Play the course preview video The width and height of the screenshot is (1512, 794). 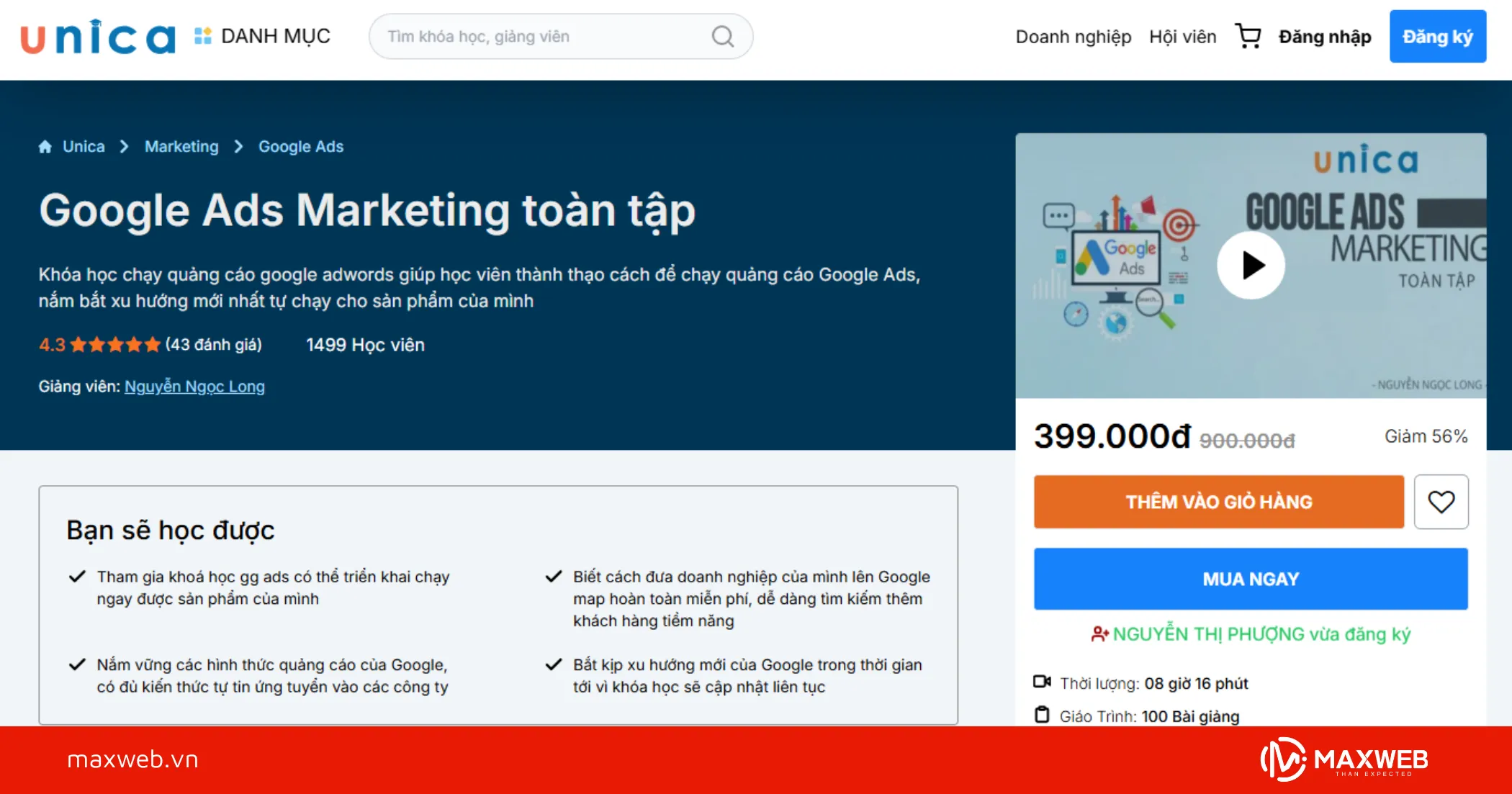point(1251,265)
